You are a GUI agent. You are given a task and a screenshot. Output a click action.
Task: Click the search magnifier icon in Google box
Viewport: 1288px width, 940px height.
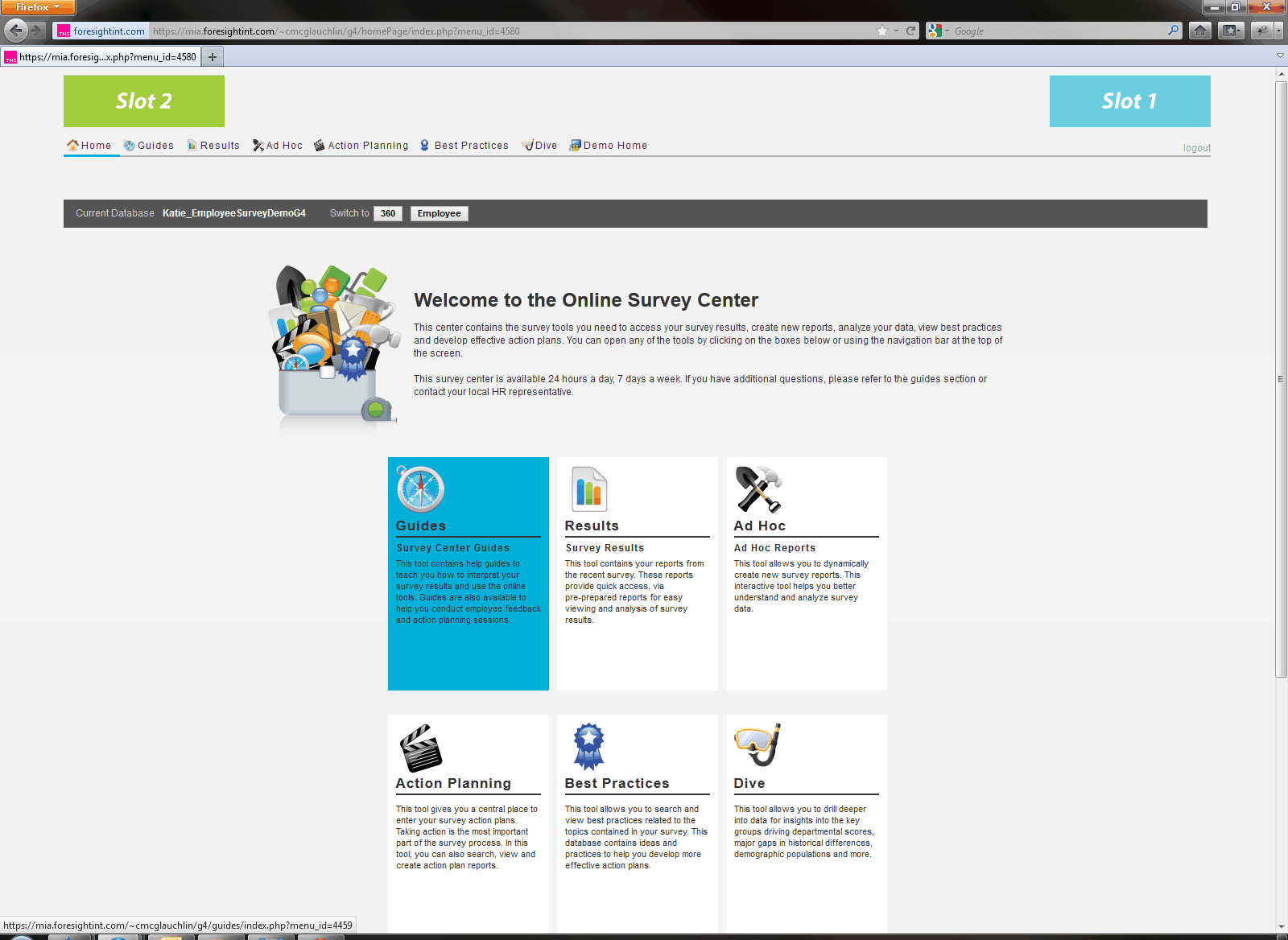click(x=1174, y=31)
